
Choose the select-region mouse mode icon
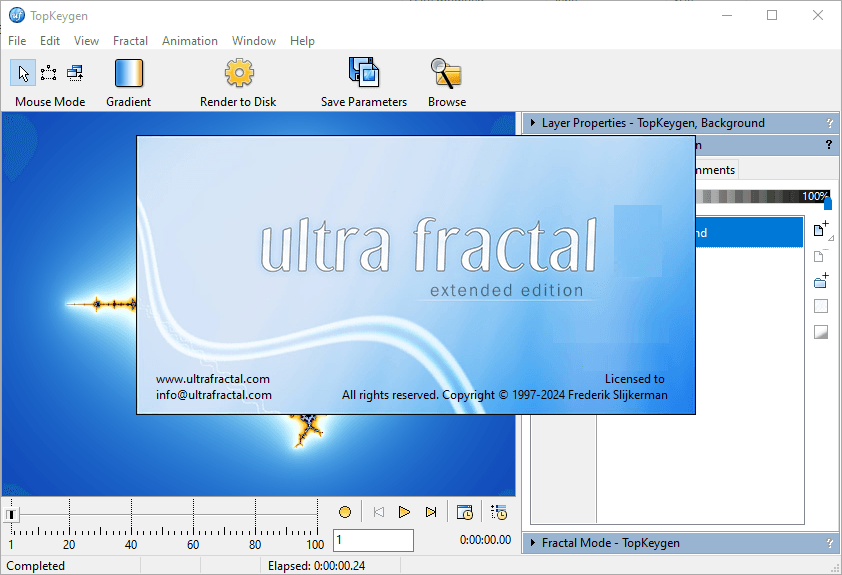click(x=48, y=73)
